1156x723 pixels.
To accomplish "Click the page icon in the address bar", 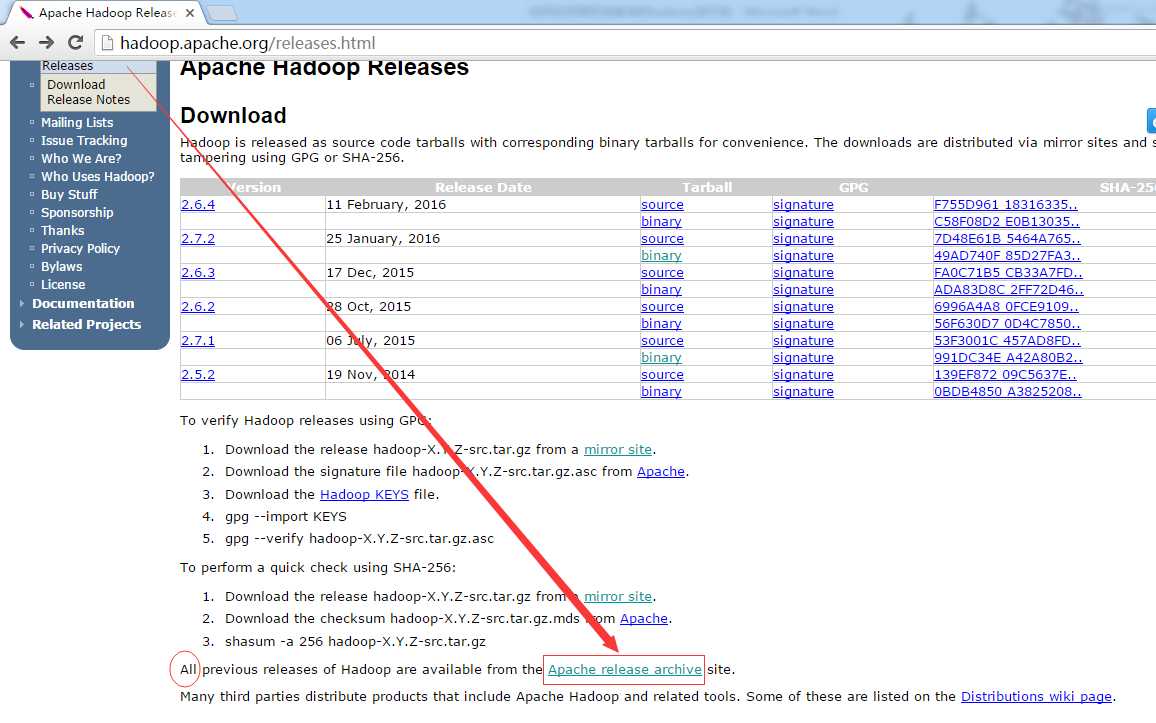I will (x=108, y=43).
